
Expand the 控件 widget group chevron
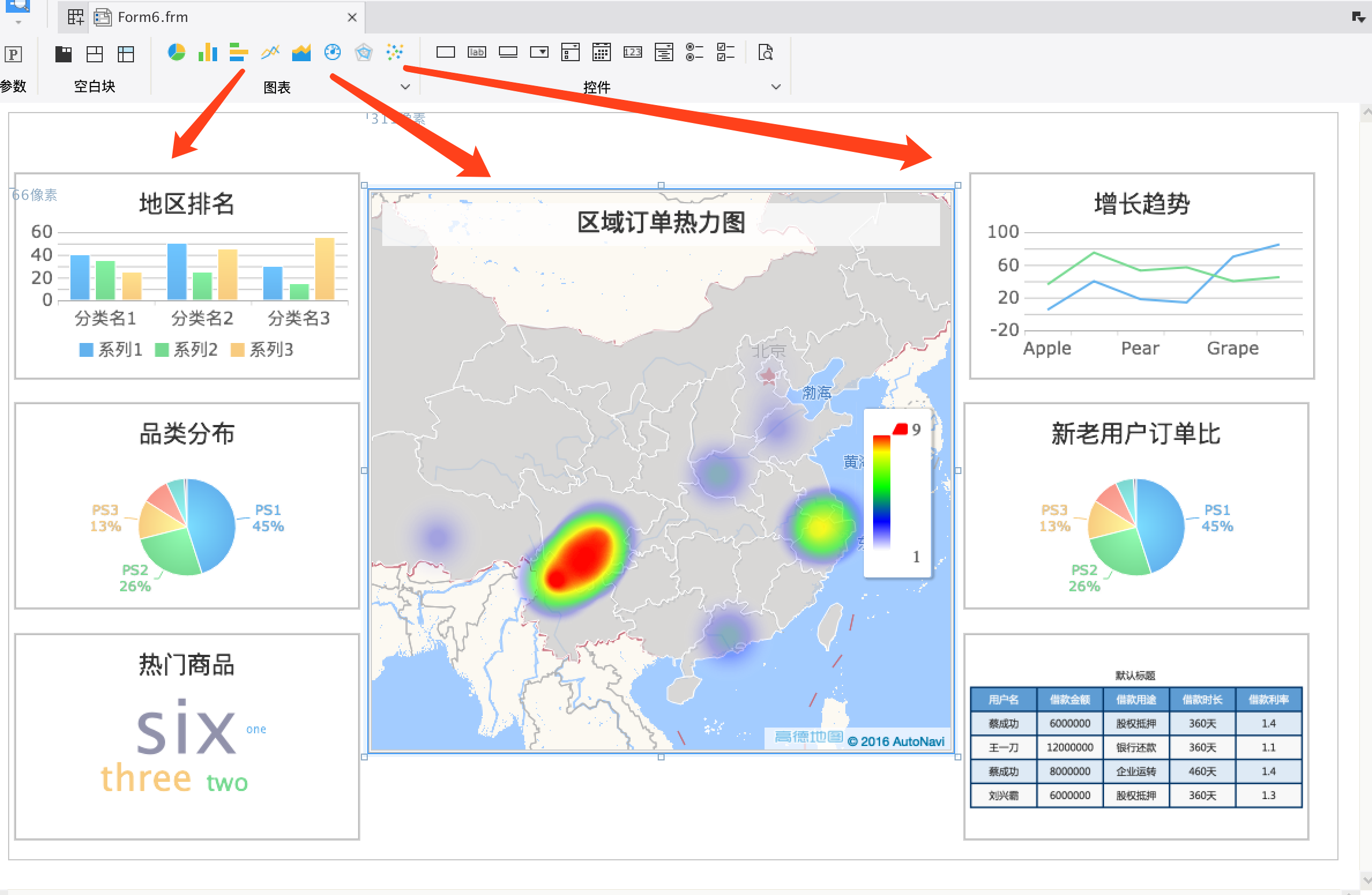(776, 87)
